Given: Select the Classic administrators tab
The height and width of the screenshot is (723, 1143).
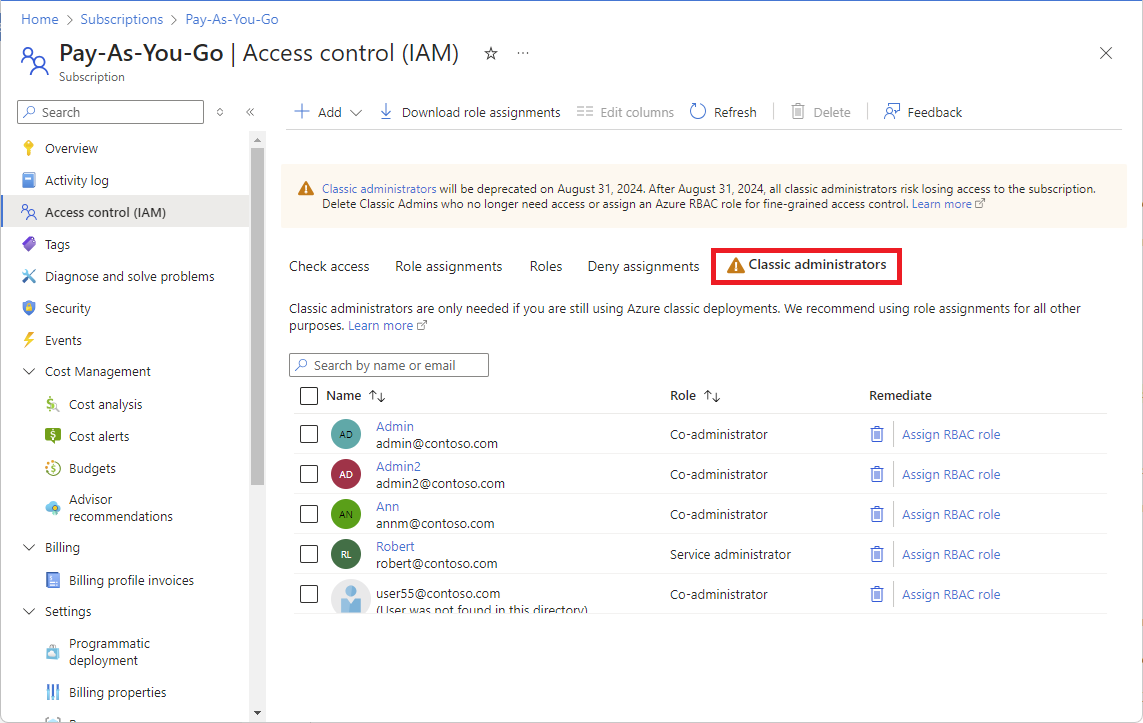Looking at the screenshot, I should (x=807, y=265).
